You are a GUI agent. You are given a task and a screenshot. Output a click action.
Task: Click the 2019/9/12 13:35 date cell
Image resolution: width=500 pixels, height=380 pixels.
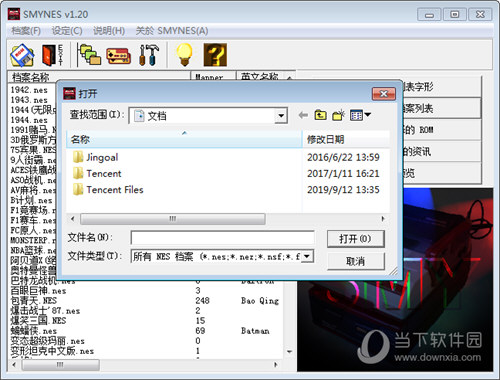pyautogui.click(x=343, y=190)
